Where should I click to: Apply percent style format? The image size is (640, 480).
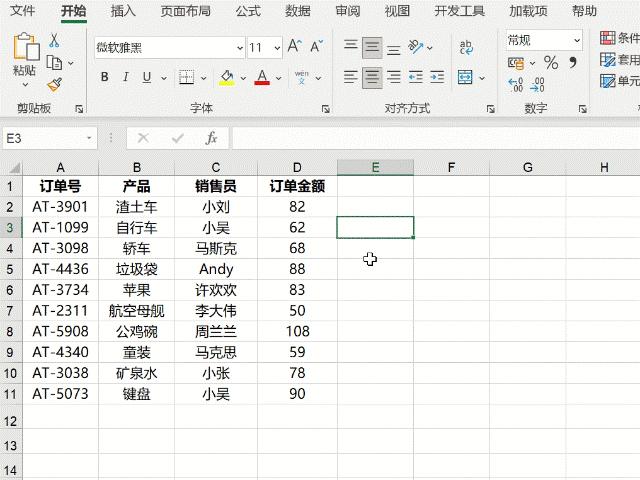(551, 63)
